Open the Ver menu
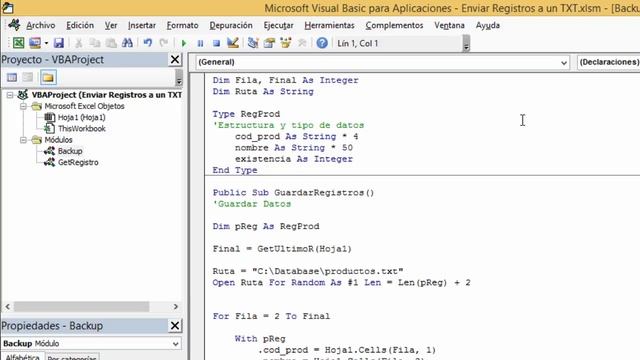The height and width of the screenshot is (360, 640). click(x=111, y=25)
